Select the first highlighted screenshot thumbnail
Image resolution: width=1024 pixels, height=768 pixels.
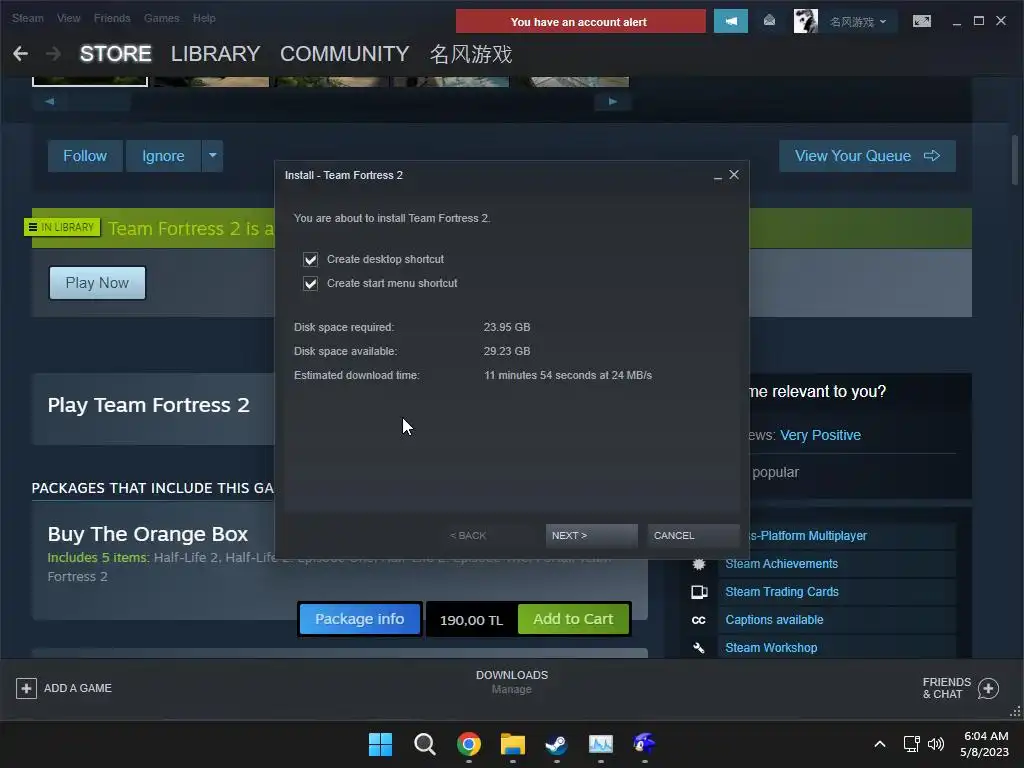pyautogui.click(x=90, y=82)
